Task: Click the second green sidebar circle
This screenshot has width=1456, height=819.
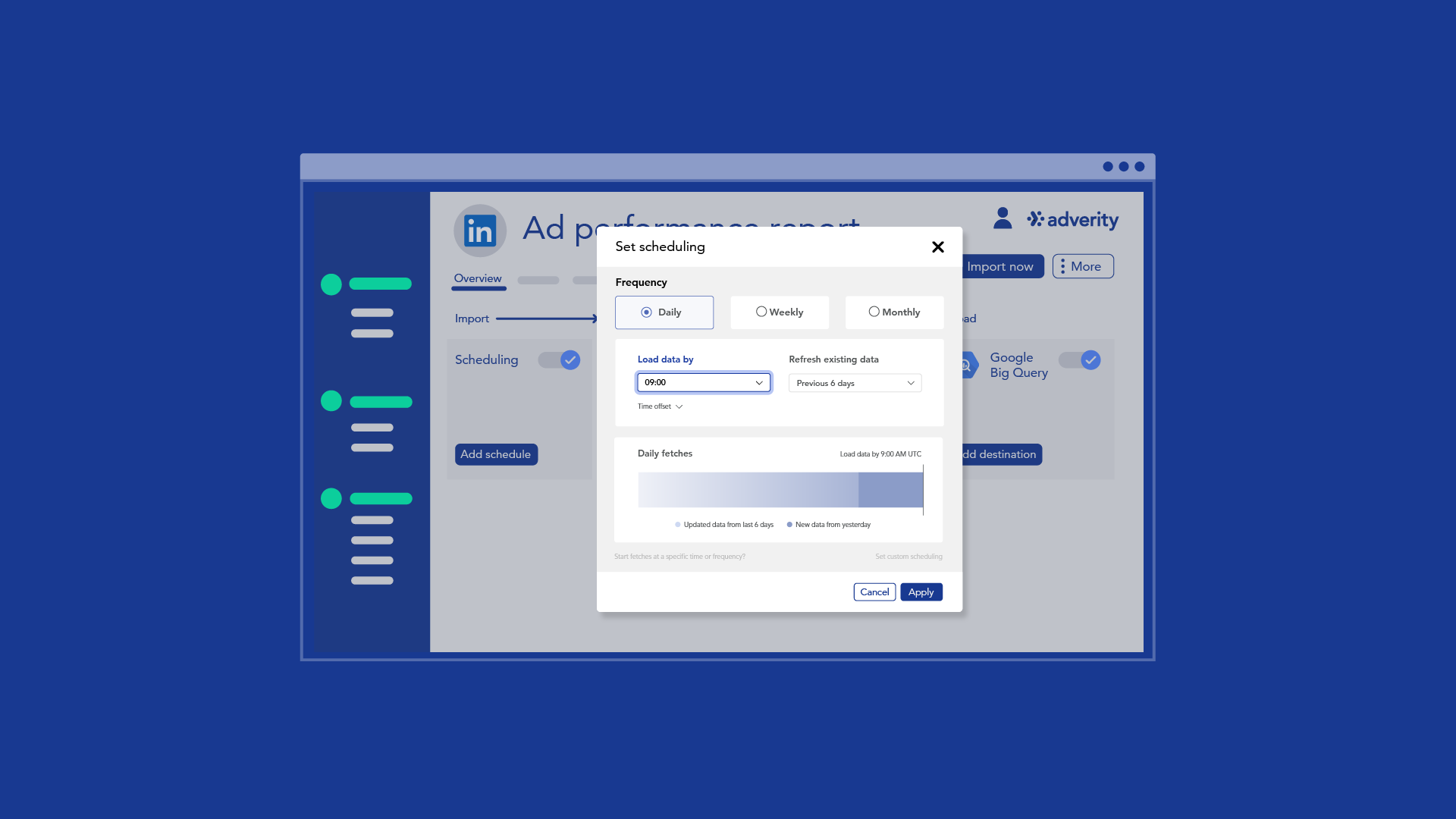Action: click(x=331, y=400)
